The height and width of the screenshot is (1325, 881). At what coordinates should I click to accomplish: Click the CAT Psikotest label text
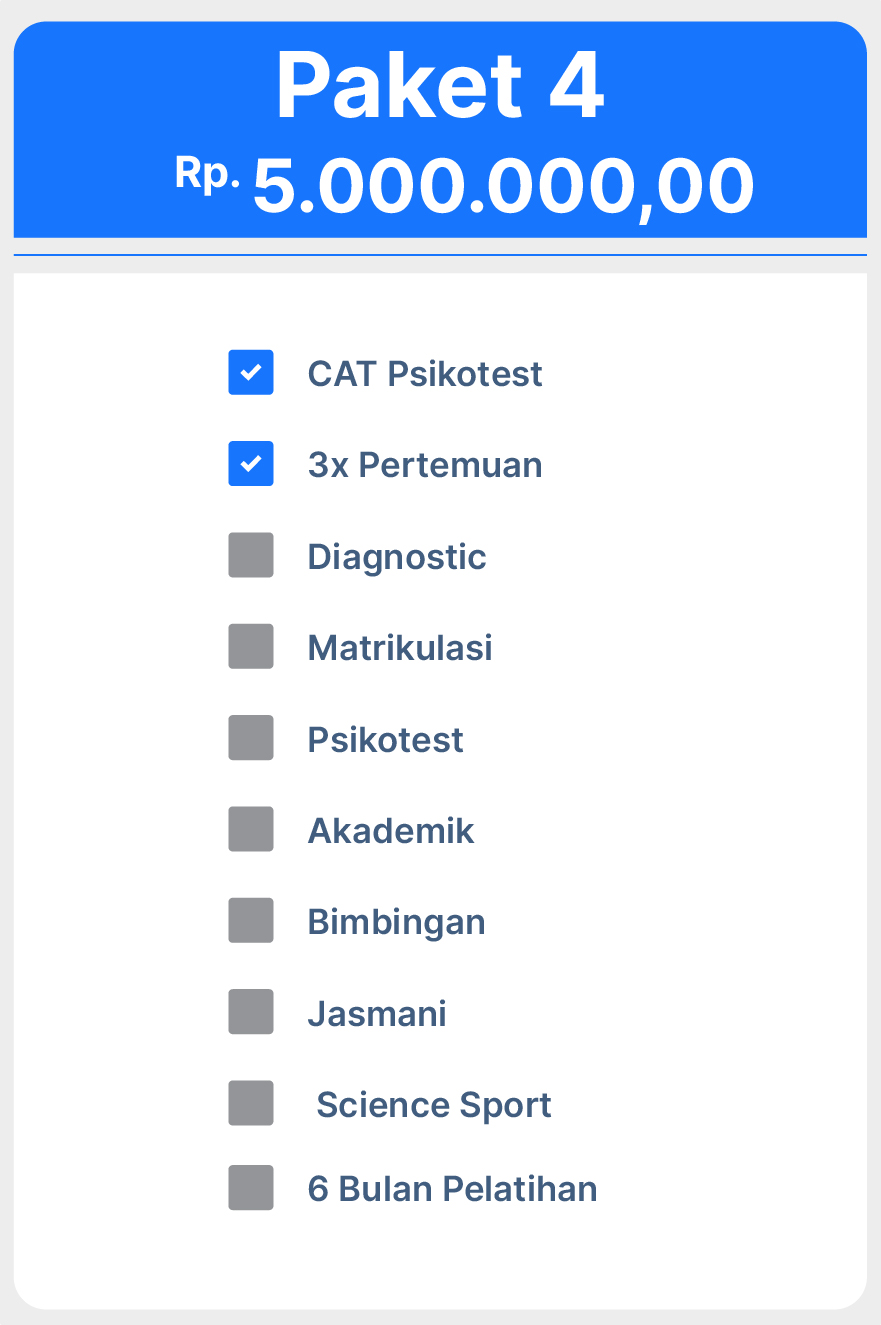pos(425,374)
